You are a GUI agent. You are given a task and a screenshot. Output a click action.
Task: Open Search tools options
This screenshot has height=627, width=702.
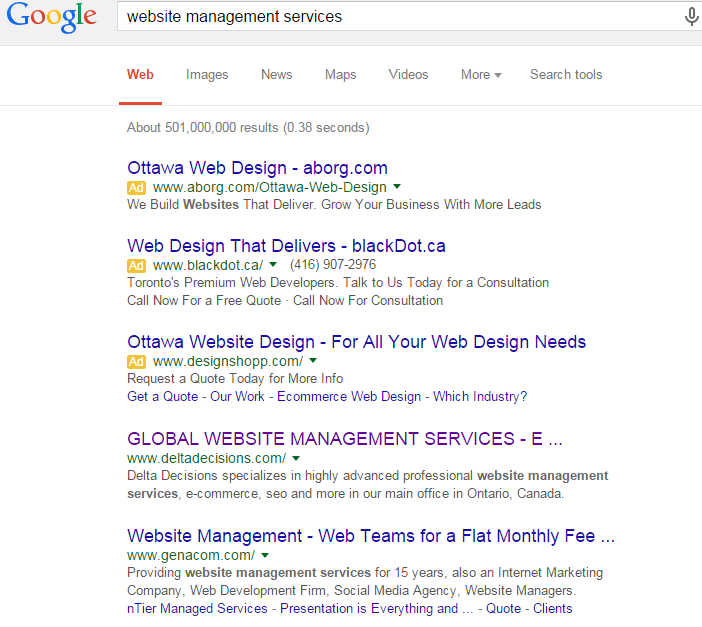(566, 74)
